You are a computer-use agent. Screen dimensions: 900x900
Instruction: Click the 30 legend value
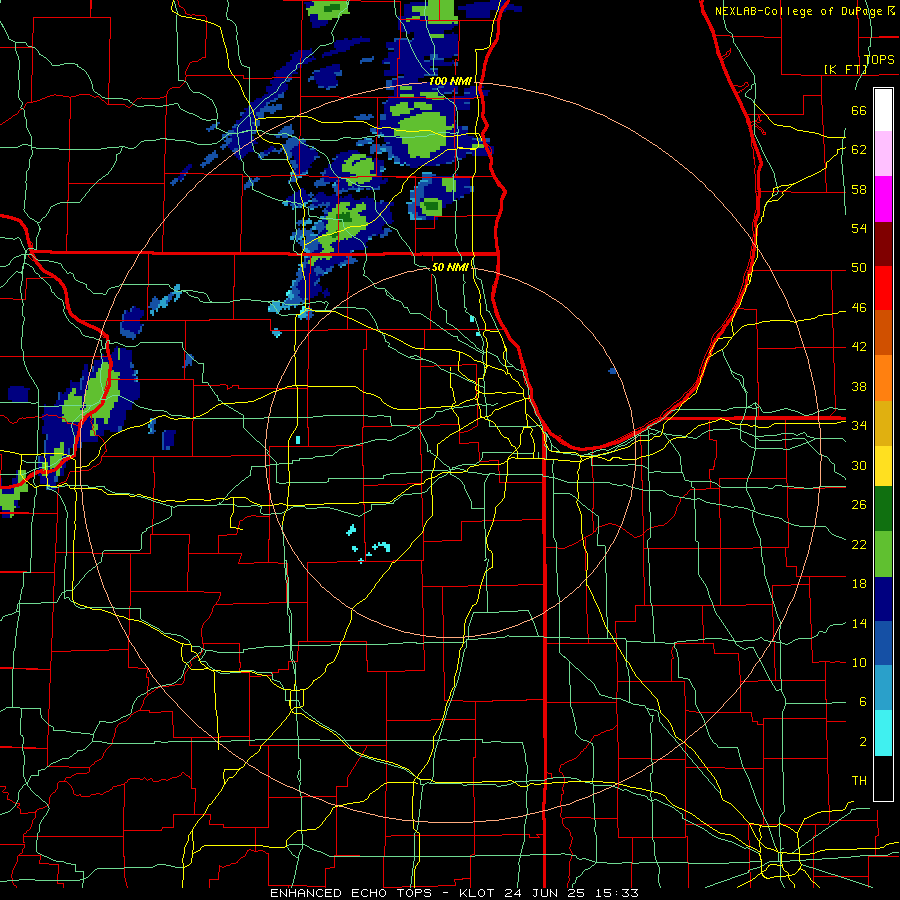[859, 465]
